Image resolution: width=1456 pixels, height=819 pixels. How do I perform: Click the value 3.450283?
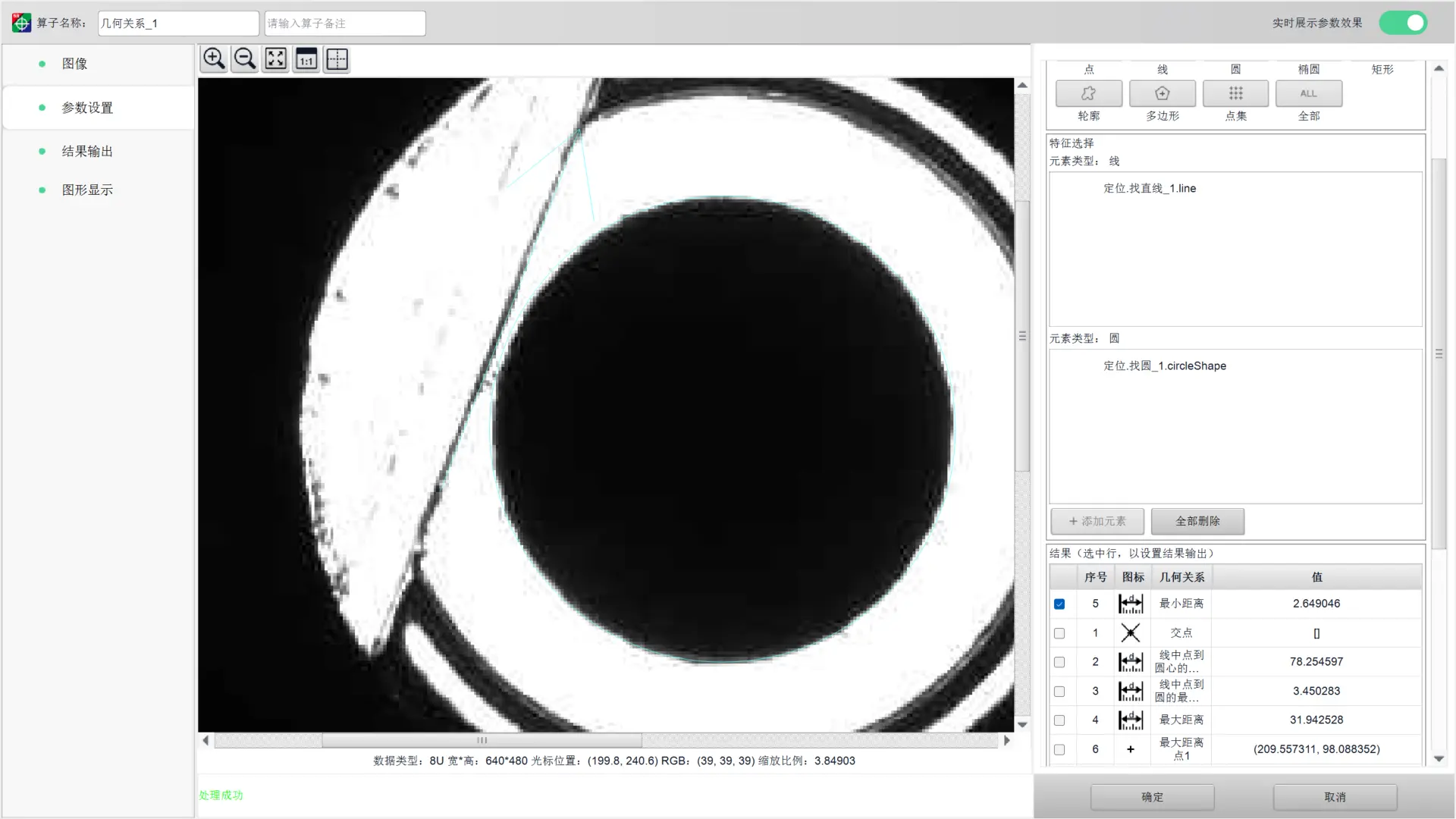coord(1316,691)
